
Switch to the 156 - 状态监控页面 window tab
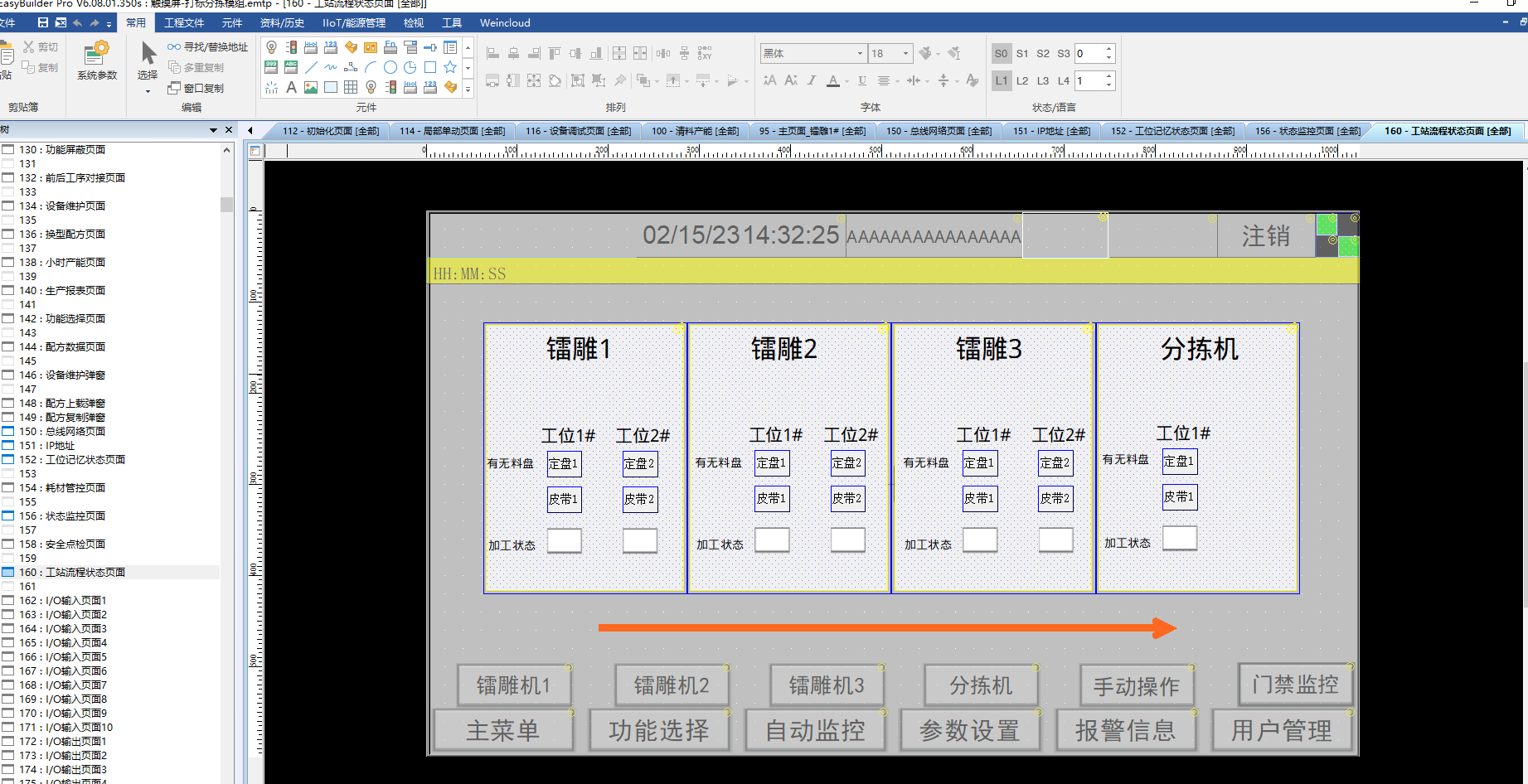click(x=1307, y=131)
